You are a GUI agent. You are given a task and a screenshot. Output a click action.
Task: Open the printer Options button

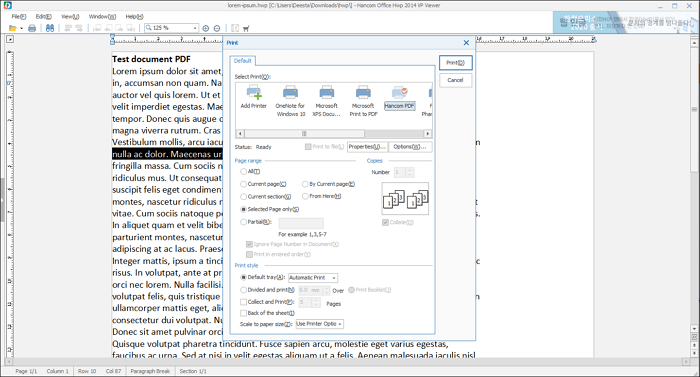pos(410,147)
